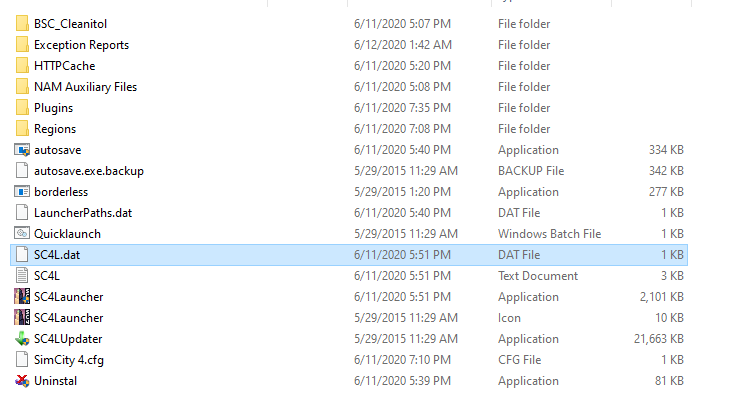Select the Quicklaunch file name

(x=67, y=234)
